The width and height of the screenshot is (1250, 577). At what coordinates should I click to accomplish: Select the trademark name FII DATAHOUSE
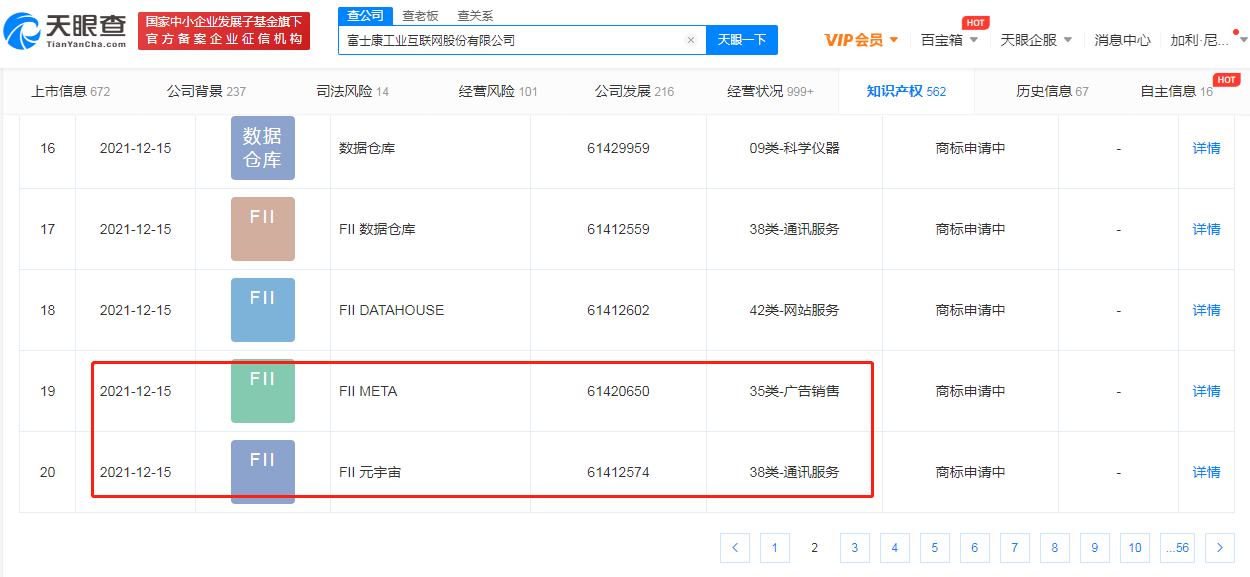[391, 310]
